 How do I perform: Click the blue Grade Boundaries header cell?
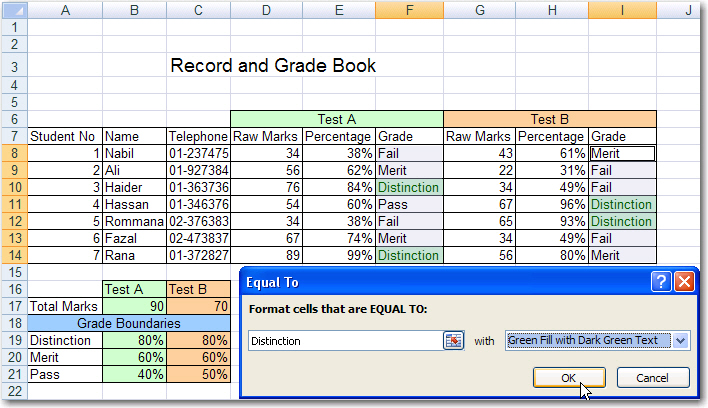(129, 323)
